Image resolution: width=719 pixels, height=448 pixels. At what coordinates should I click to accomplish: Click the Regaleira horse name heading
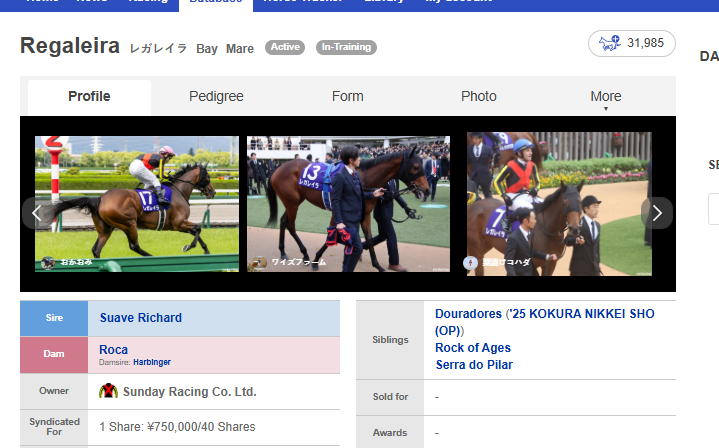pyautogui.click(x=70, y=46)
